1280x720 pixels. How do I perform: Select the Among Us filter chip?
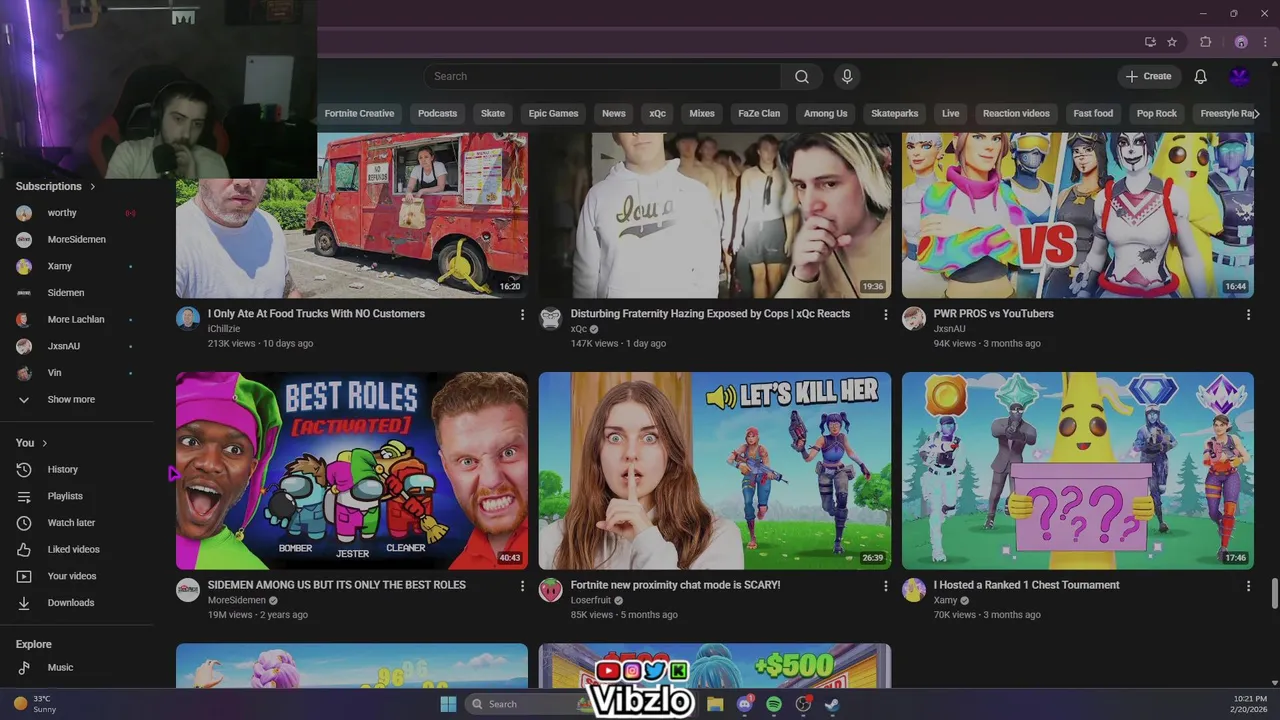825,113
